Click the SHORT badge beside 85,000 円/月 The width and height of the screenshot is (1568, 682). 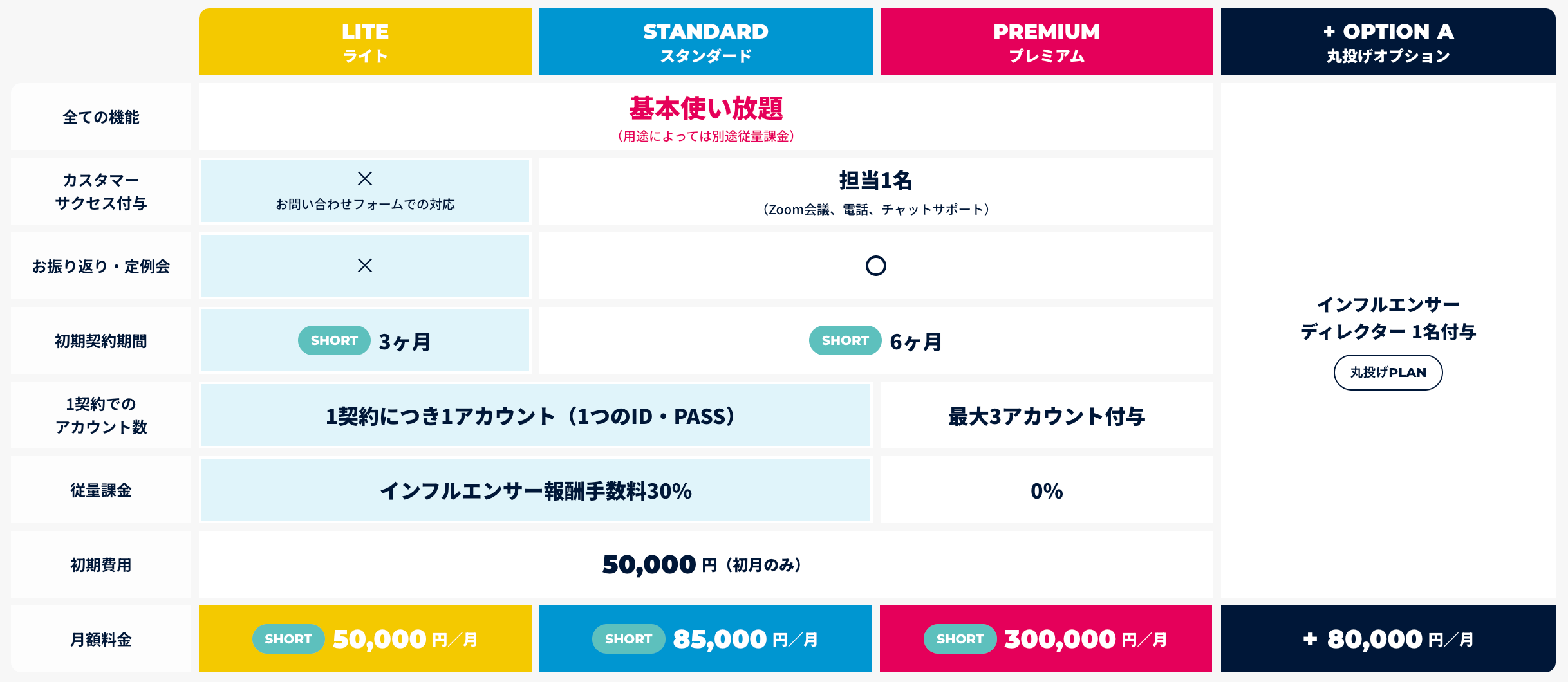point(628,639)
